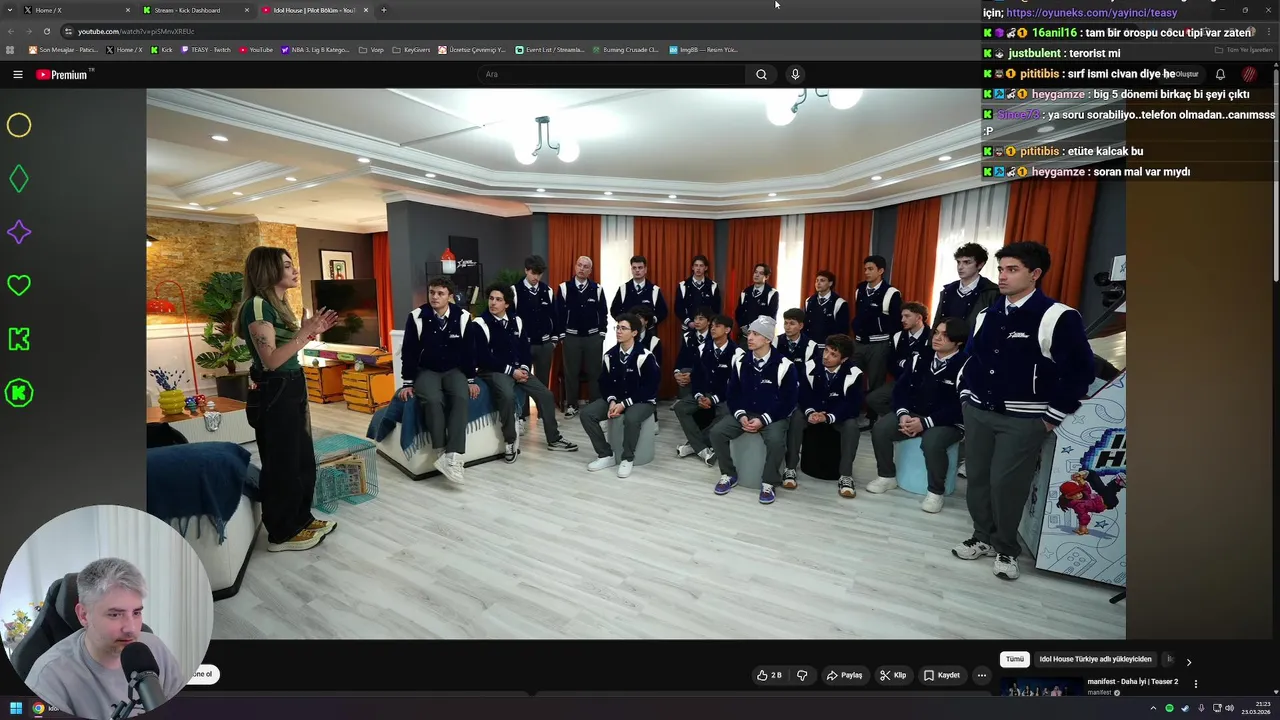Open options for manifest Daha İyi Teaser 2
Image resolution: width=1280 pixels, height=720 pixels.
[x=1195, y=684]
